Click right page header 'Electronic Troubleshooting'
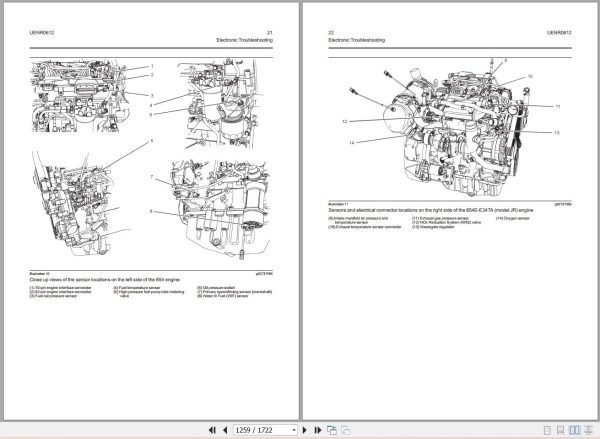 tap(357, 40)
